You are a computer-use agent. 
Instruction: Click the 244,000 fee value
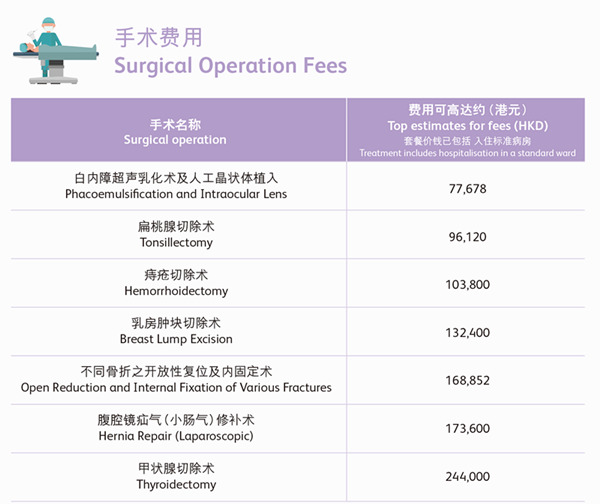click(469, 477)
